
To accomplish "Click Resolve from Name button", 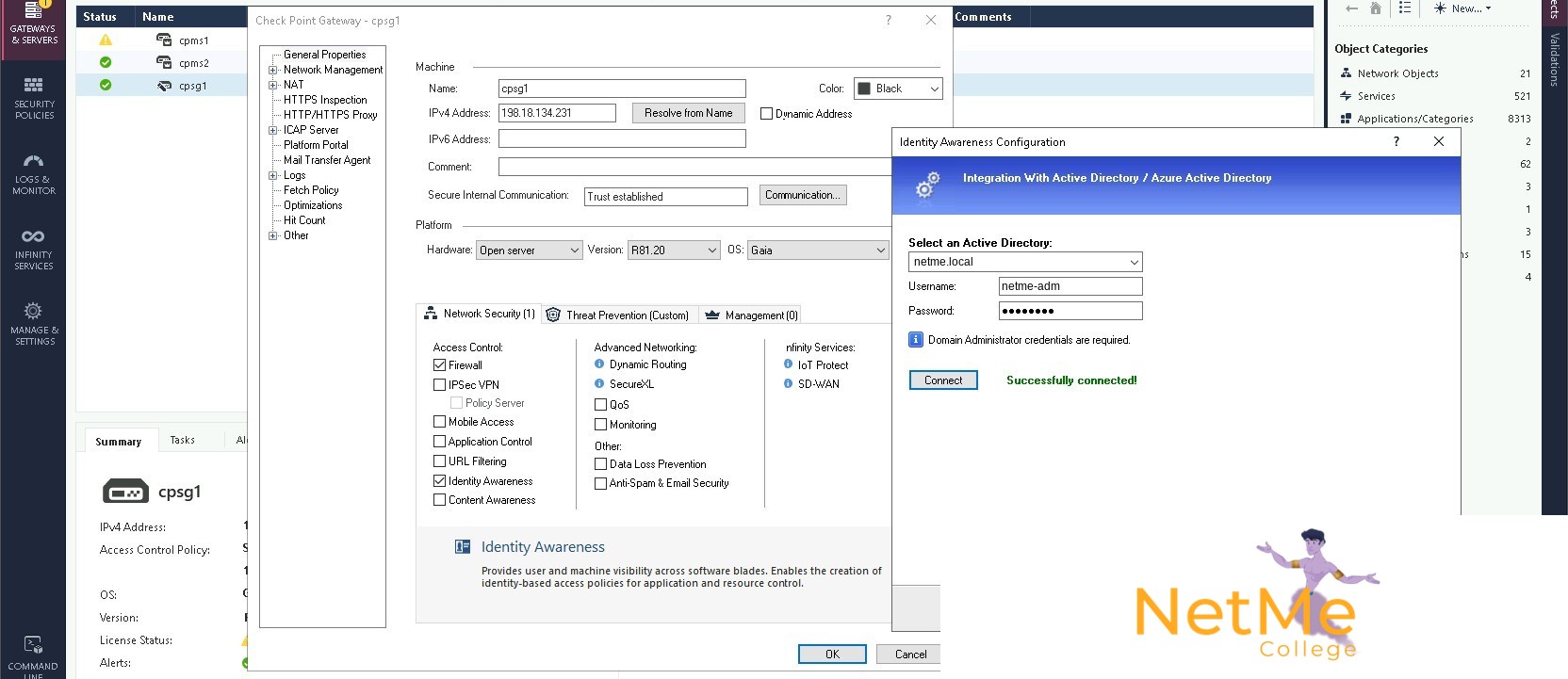I will pos(689,113).
